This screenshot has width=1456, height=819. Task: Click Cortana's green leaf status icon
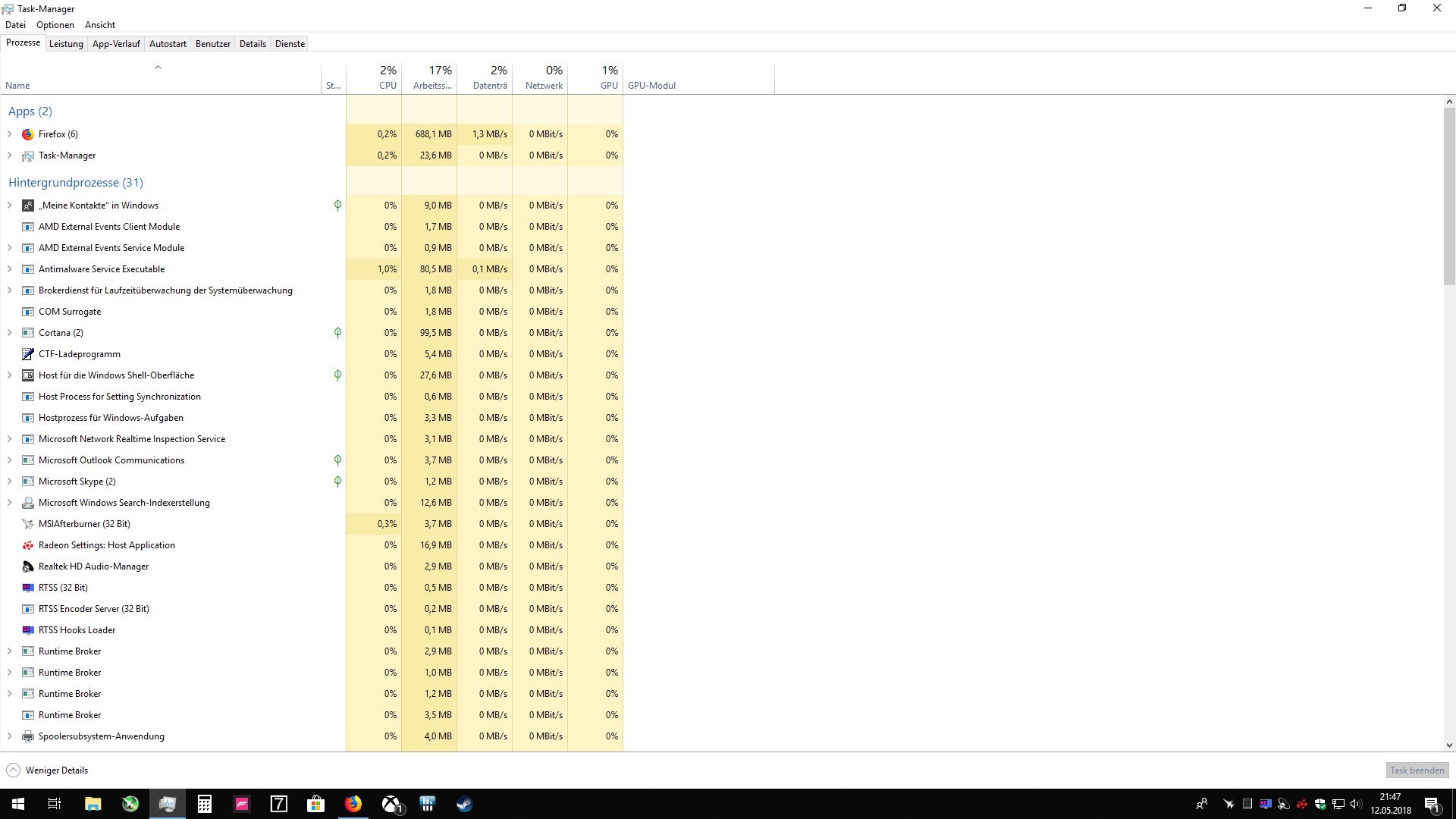(x=337, y=333)
